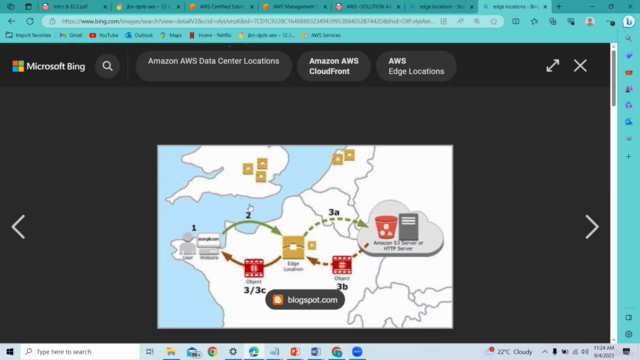
Task: Show next image with right chevron
Action: [x=592, y=227]
